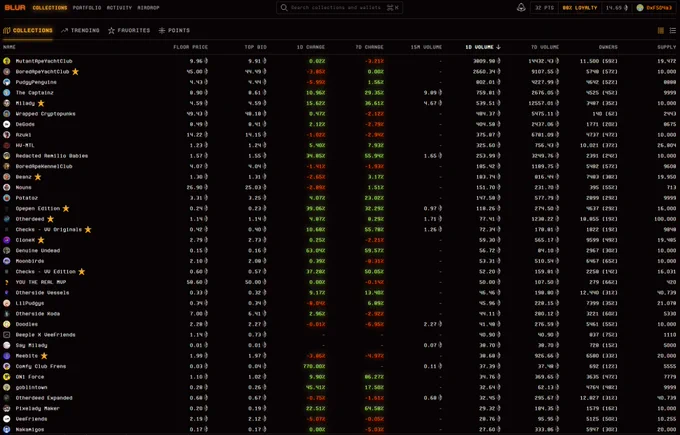680x435 pixels.
Task: Sort by the Owners column
Action: click(608, 47)
